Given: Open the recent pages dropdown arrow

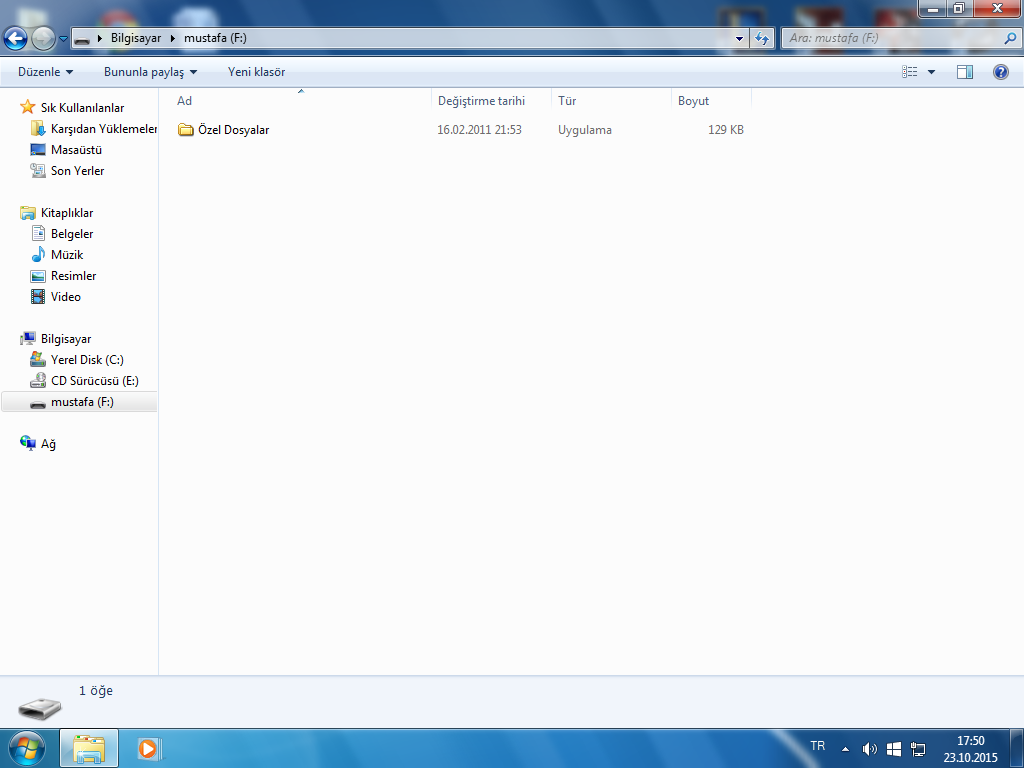Looking at the screenshot, I should point(64,39).
